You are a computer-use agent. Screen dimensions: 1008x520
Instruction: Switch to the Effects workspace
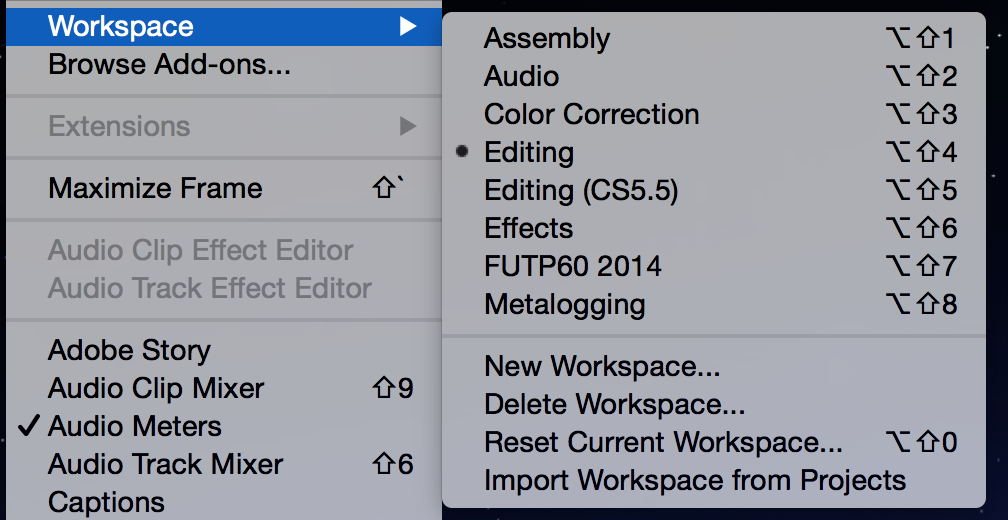pos(714,228)
